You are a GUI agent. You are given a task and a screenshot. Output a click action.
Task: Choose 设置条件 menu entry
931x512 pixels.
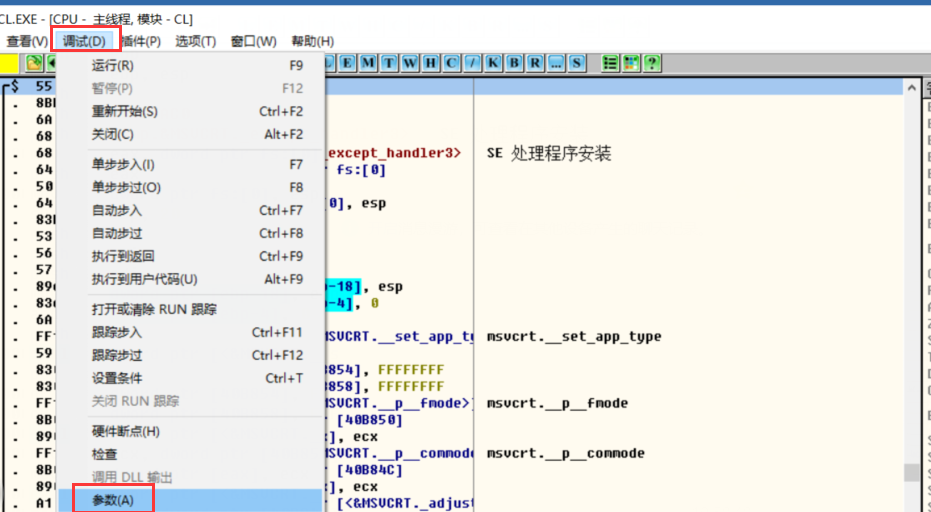(x=190, y=378)
